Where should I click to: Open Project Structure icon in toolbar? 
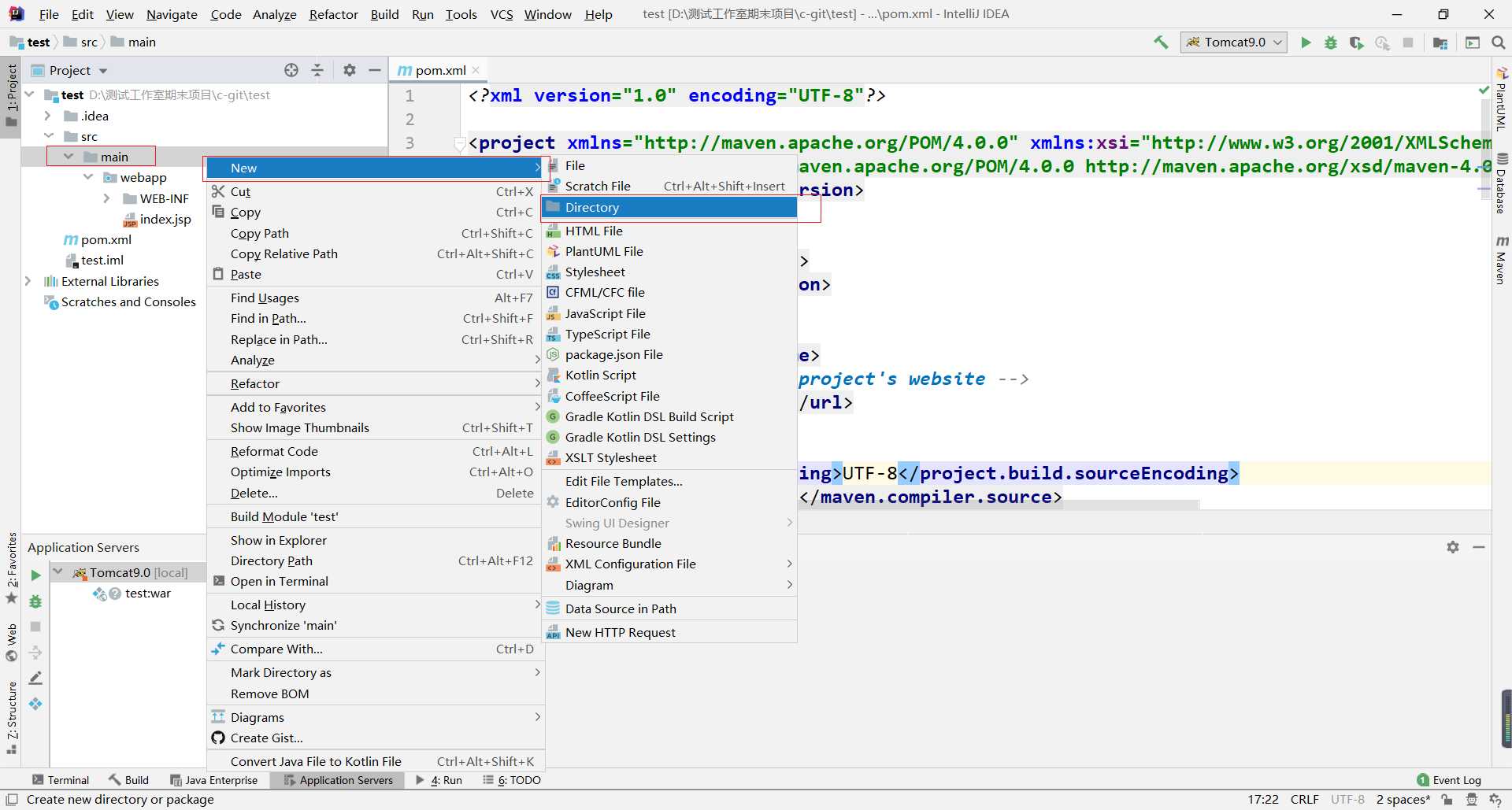(1440, 43)
